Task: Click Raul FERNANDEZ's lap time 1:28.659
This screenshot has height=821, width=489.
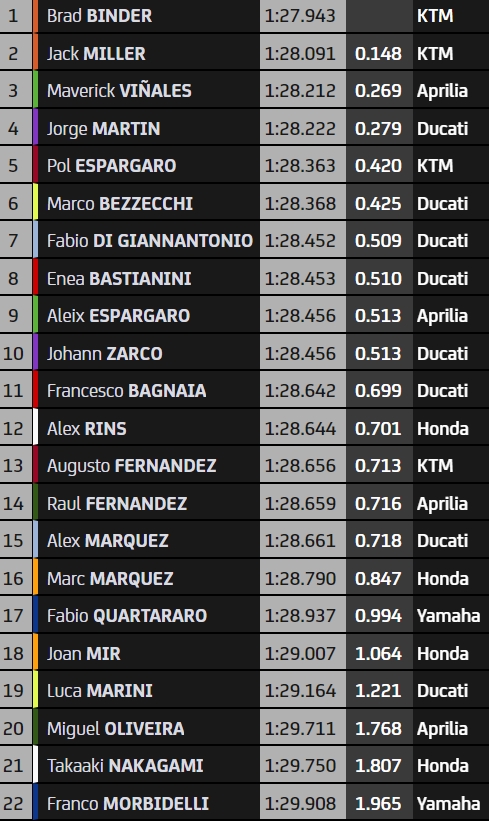Action: pos(300,503)
